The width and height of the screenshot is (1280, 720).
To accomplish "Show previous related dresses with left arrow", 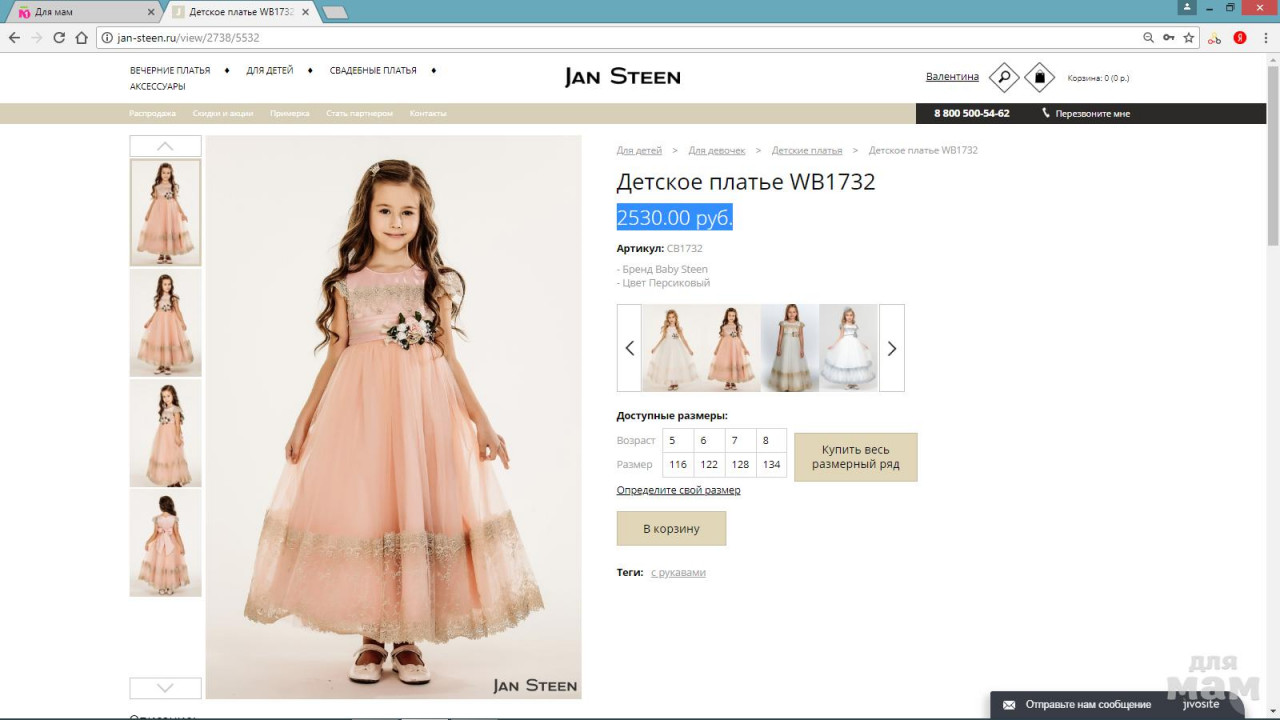I will coord(629,348).
